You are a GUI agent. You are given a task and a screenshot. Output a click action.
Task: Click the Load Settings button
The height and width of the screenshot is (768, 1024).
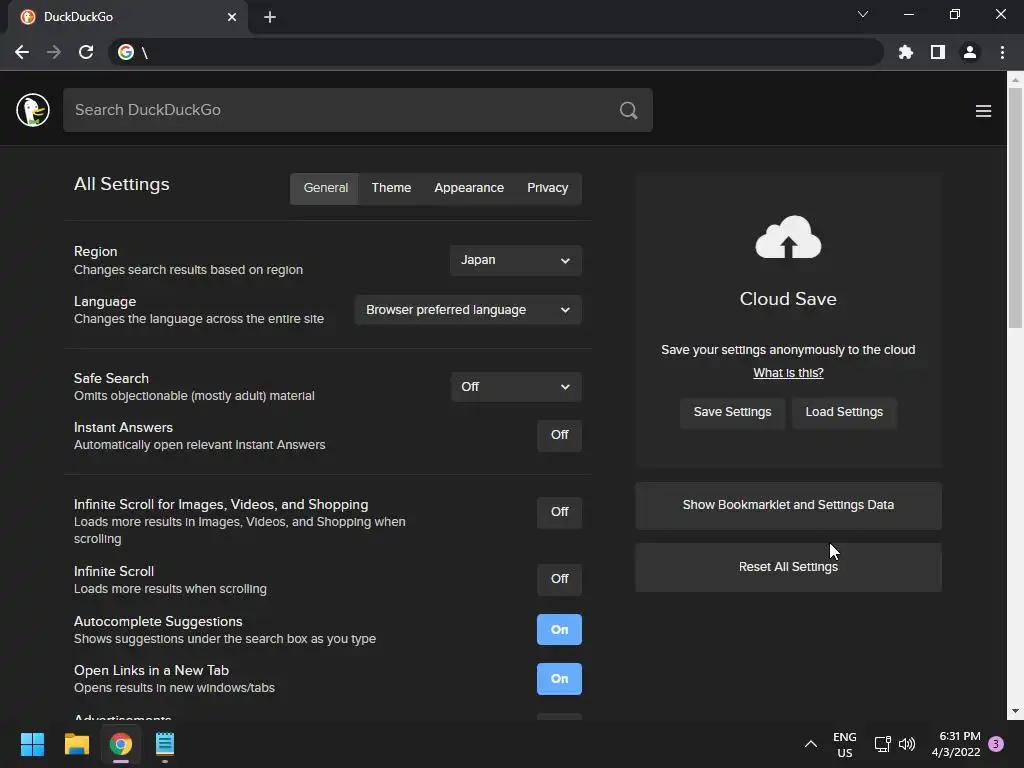coord(844,413)
